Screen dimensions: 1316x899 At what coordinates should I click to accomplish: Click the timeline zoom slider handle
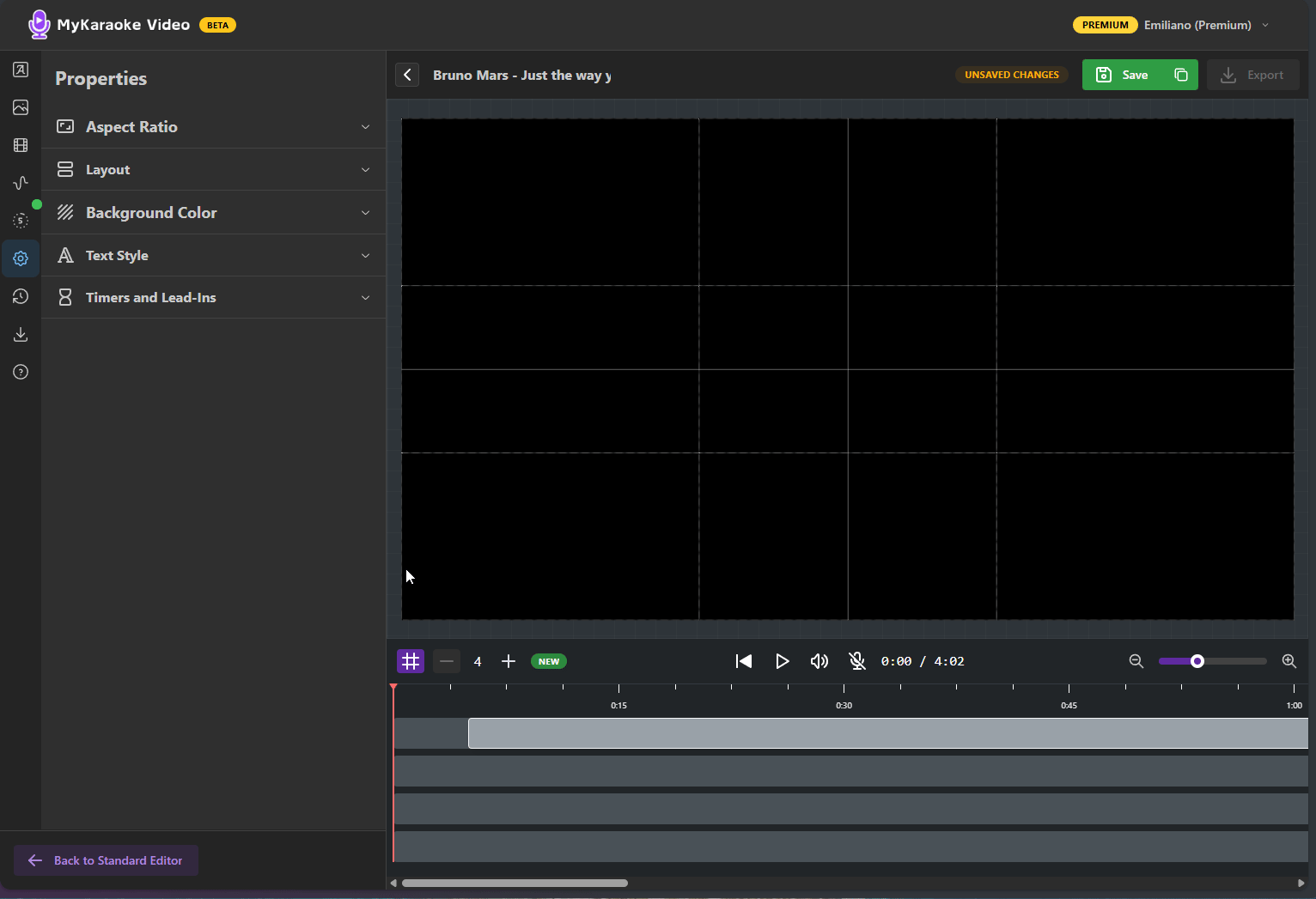[1197, 661]
